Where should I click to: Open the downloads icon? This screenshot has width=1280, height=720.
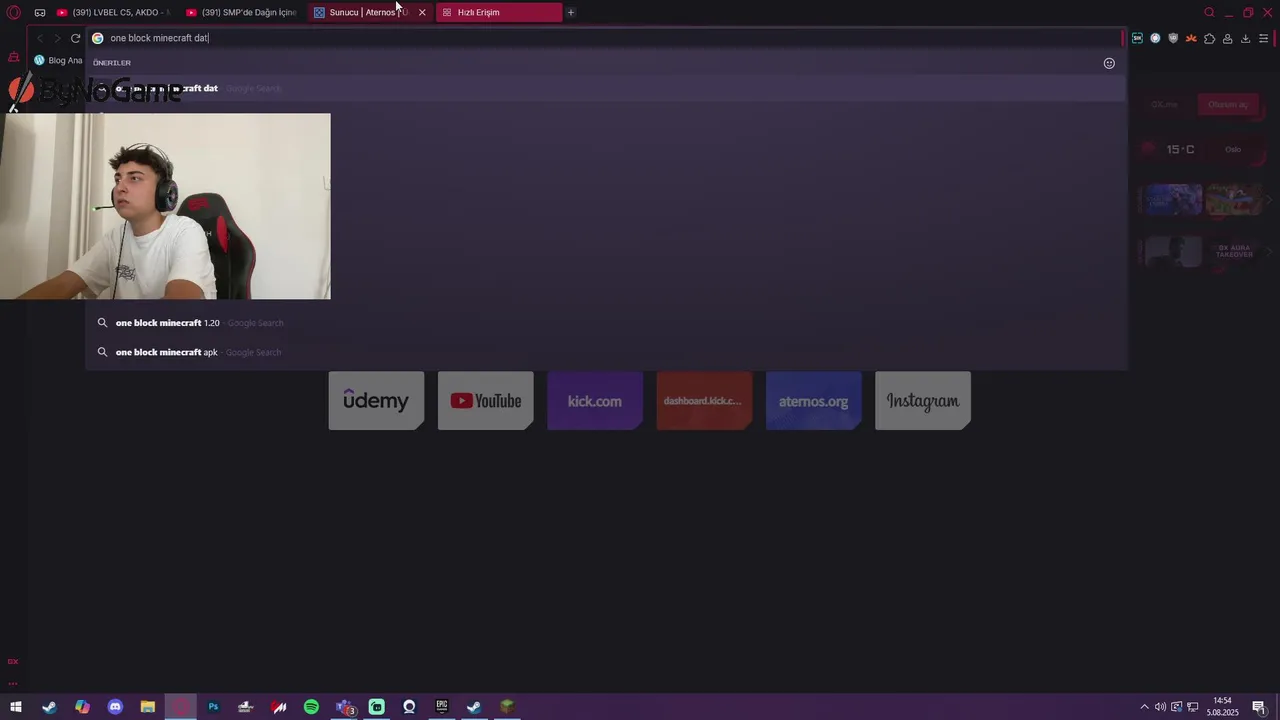click(x=1245, y=38)
